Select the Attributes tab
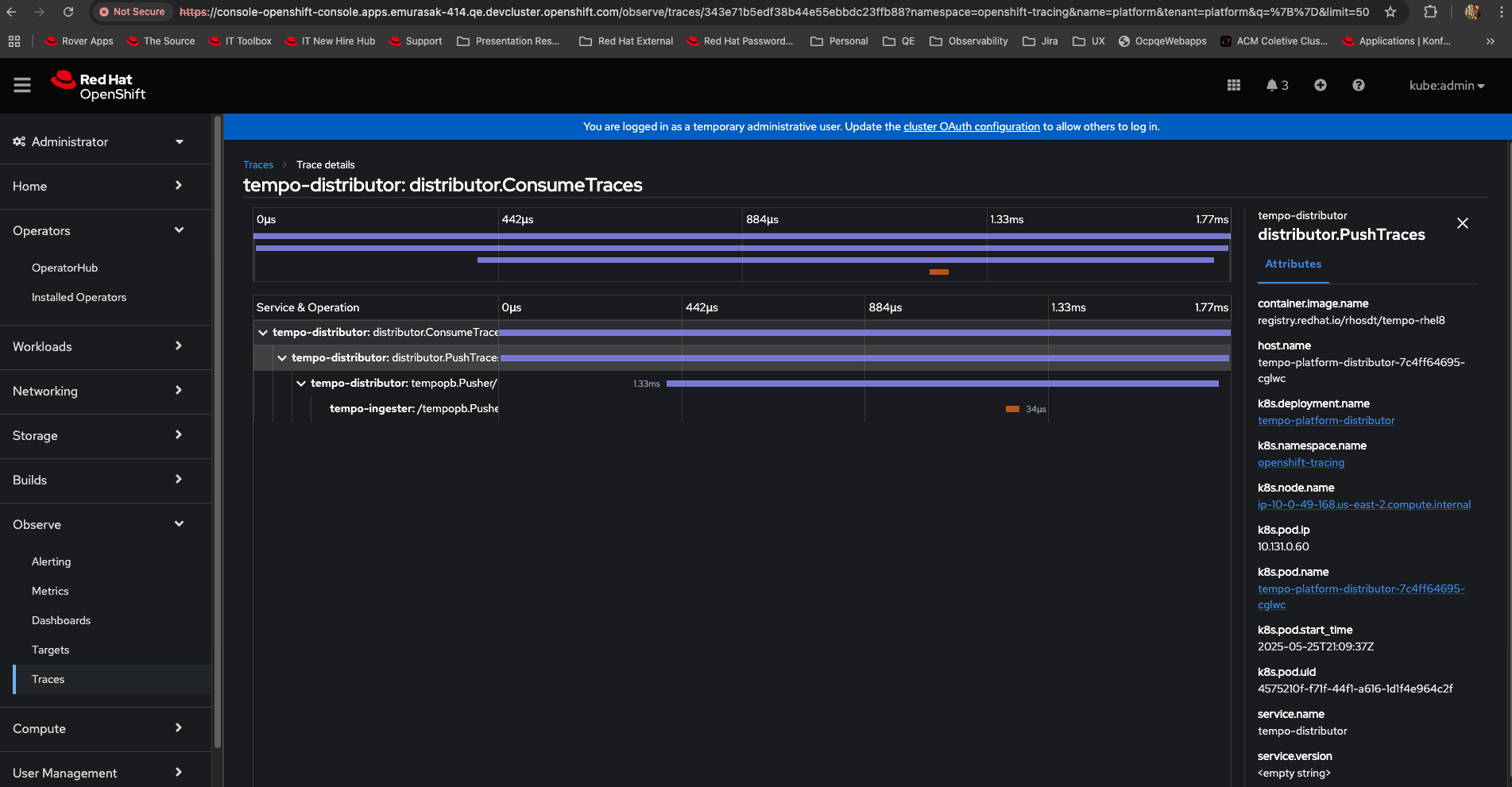Image resolution: width=1512 pixels, height=787 pixels. (x=1293, y=264)
